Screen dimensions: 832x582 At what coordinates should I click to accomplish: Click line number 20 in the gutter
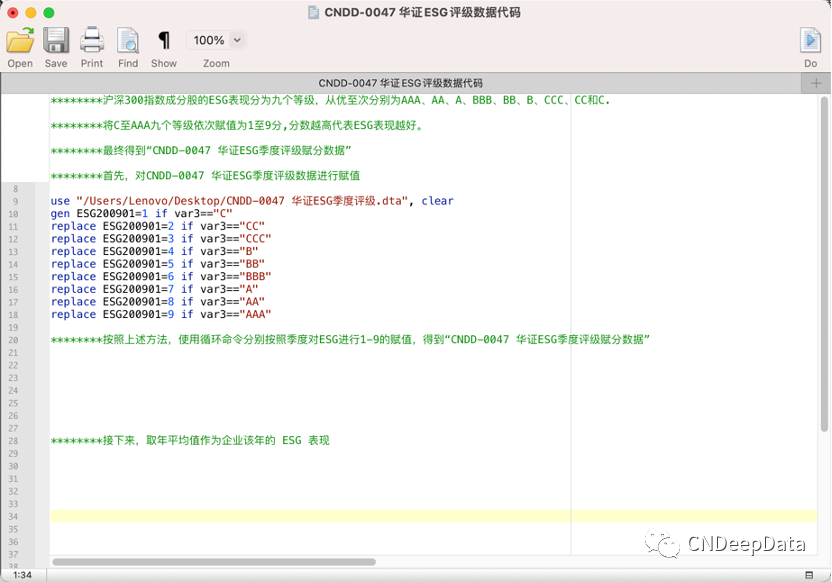coord(13,340)
